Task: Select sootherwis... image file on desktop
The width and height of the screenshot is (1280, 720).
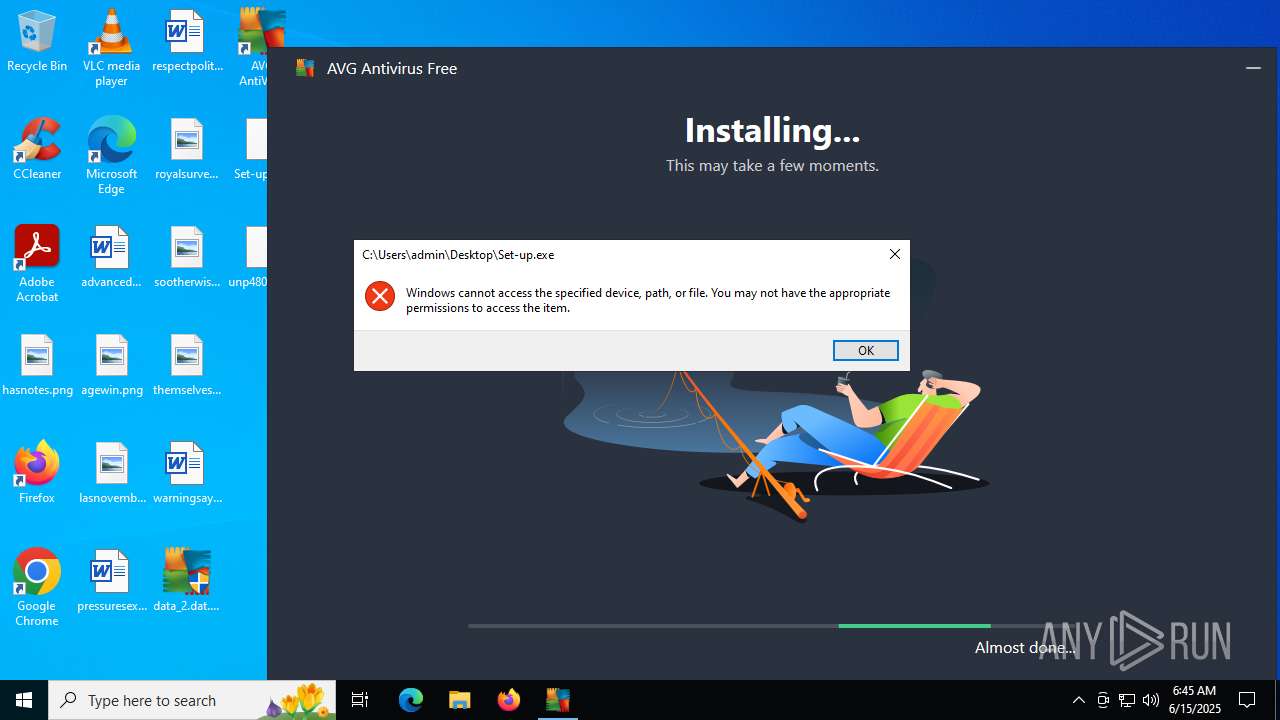Action: click(x=187, y=258)
